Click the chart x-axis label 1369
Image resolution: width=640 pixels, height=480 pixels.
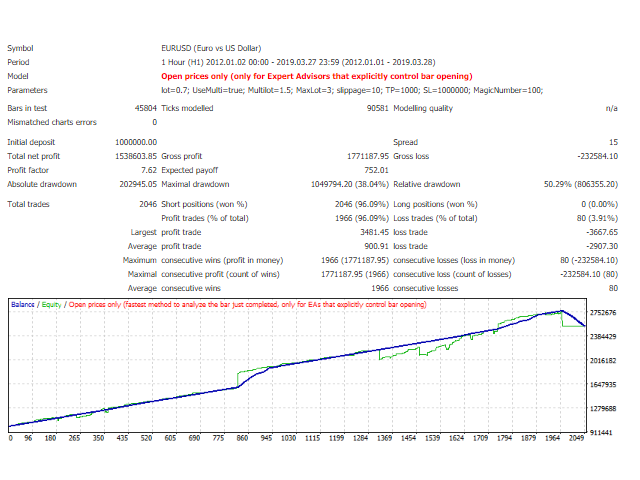[x=384, y=438]
